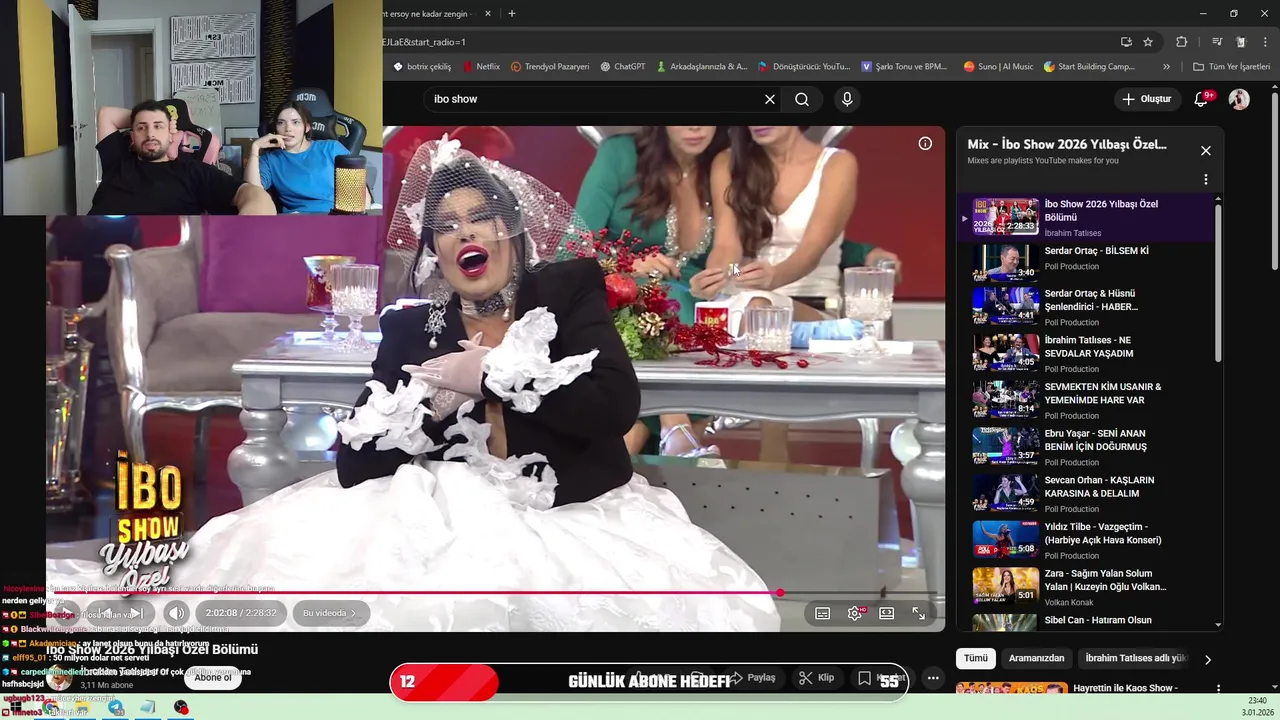Open the Şarkı Tonu ve BPM bookmark
The height and width of the screenshot is (720, 1280).
904,67
